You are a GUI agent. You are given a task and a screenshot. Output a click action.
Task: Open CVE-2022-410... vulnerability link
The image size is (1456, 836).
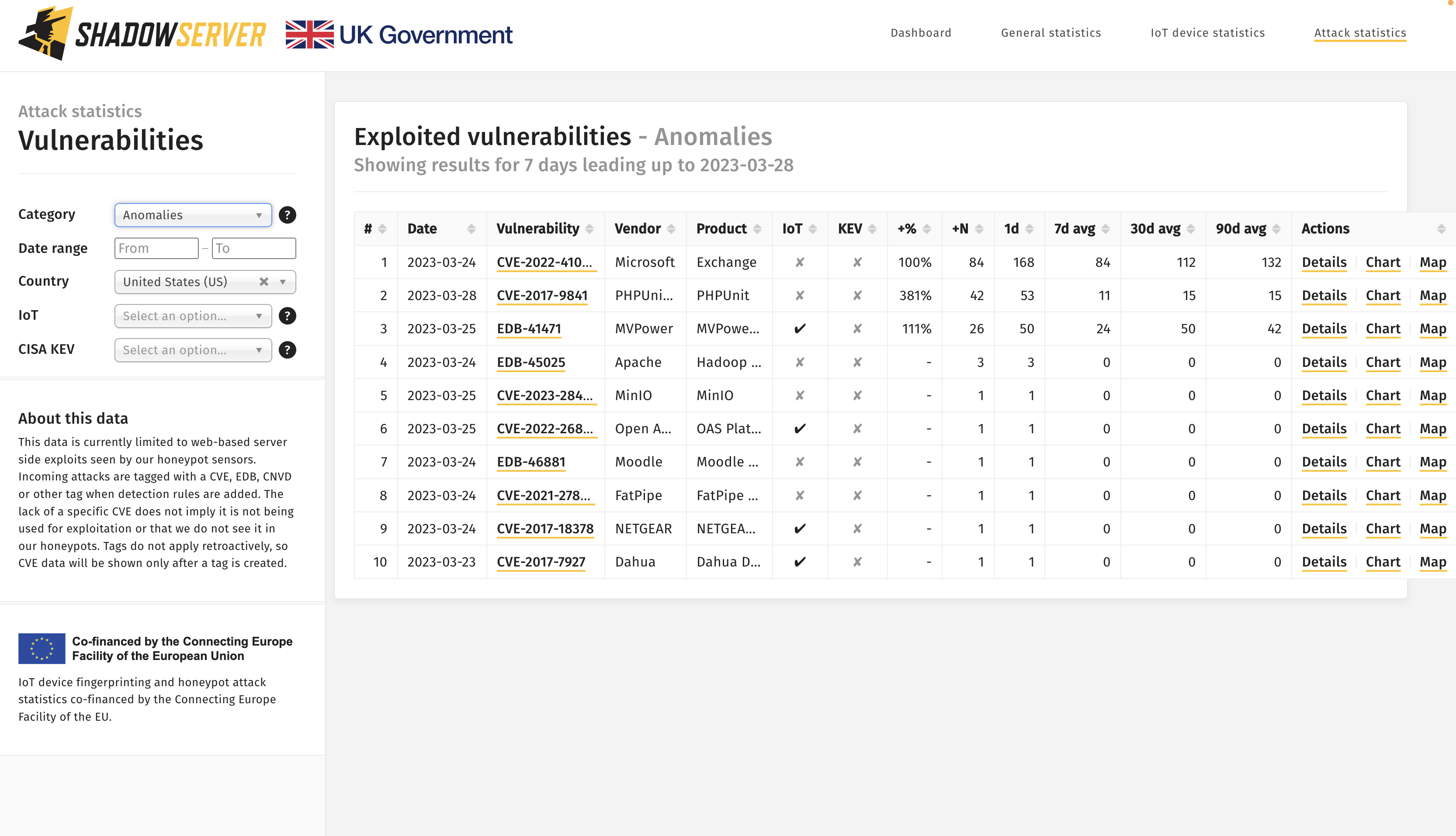coord(546,263)
